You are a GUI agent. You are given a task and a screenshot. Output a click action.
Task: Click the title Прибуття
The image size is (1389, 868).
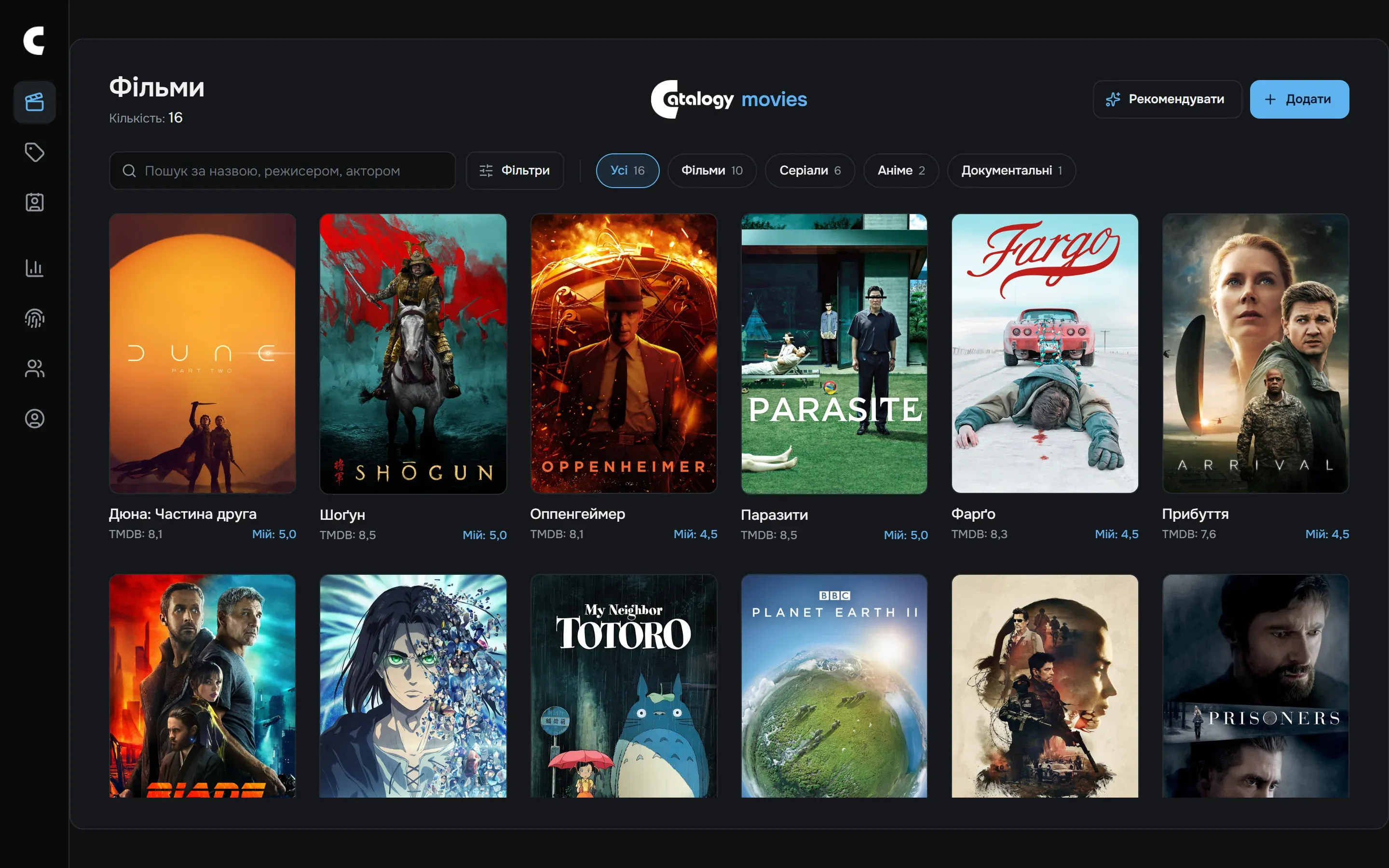click(1195, 514)
